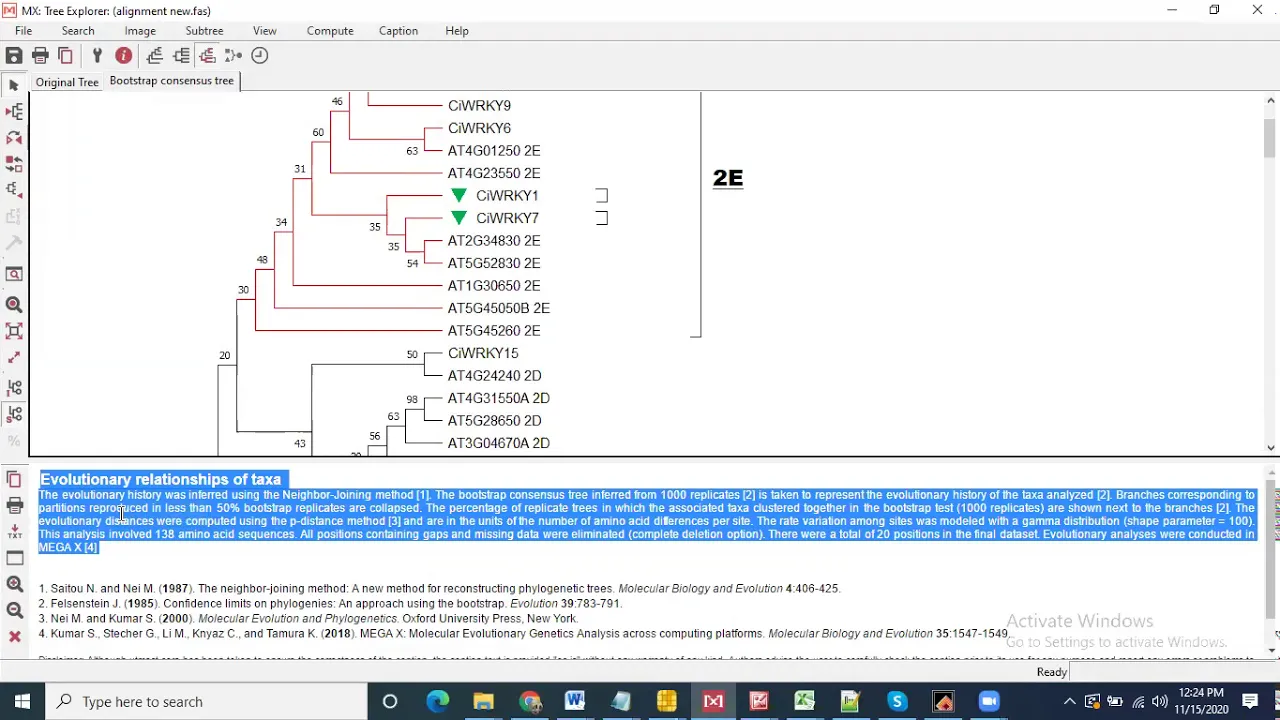Click the taxon label CiWRKY1
Viewport: 1280px width, 720px height.
pos(507,196)
